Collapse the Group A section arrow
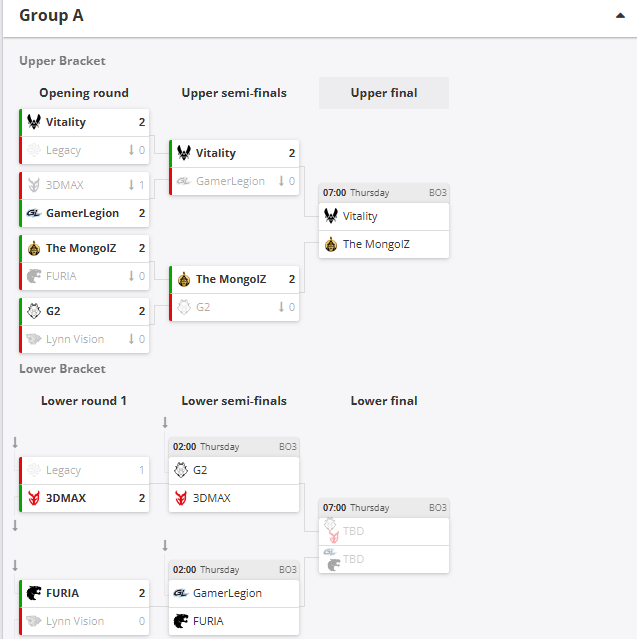The height and width of the screenshot is (639, 637). pyautogui.click(x=619, y=16)
